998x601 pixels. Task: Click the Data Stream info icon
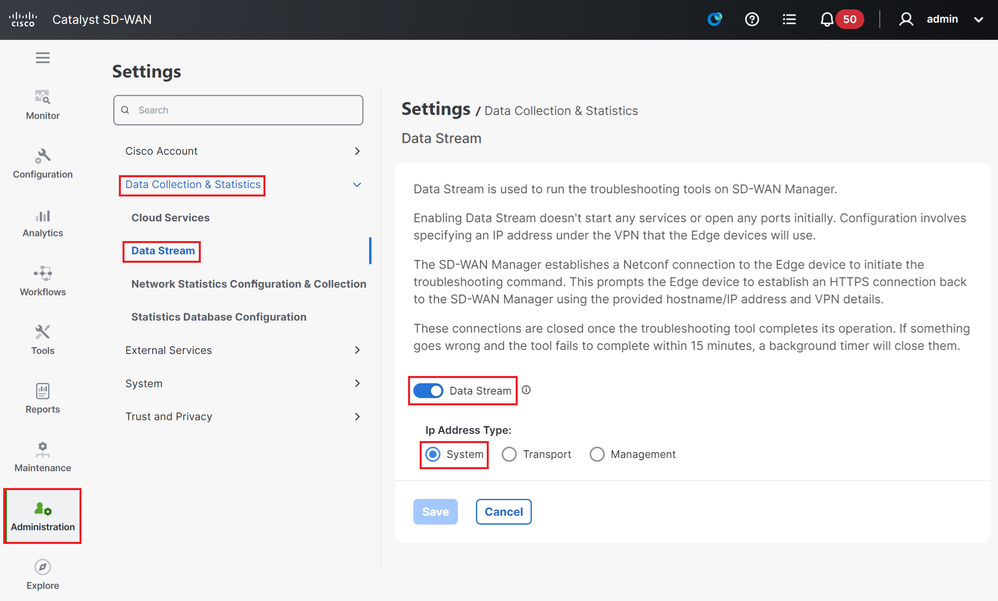[526, 390]
